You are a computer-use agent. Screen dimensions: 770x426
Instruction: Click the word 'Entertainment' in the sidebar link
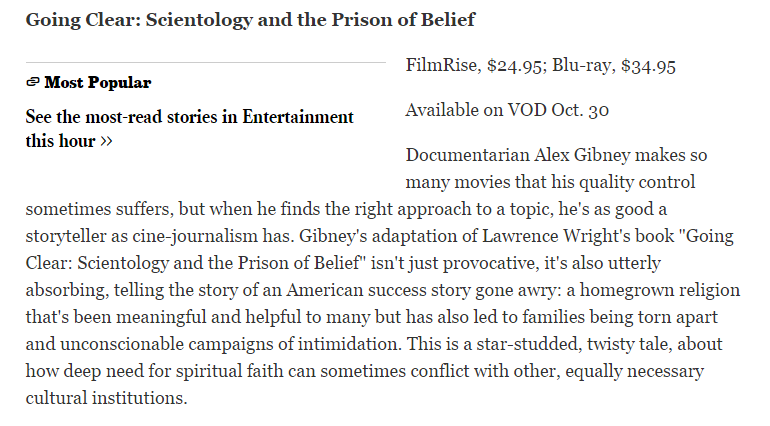click(x=298, y=117)
